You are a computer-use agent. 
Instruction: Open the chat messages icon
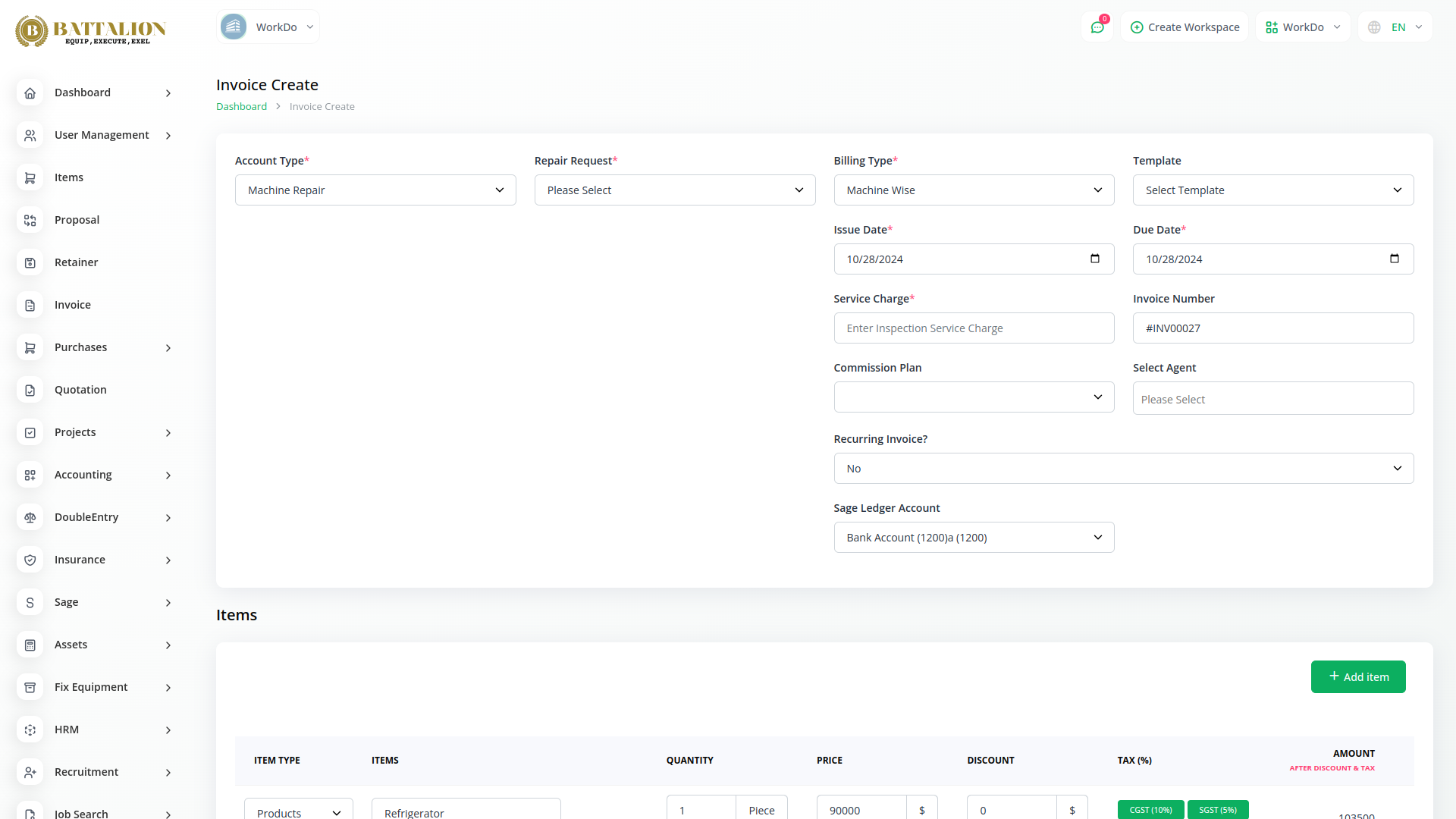(1097, 27)
